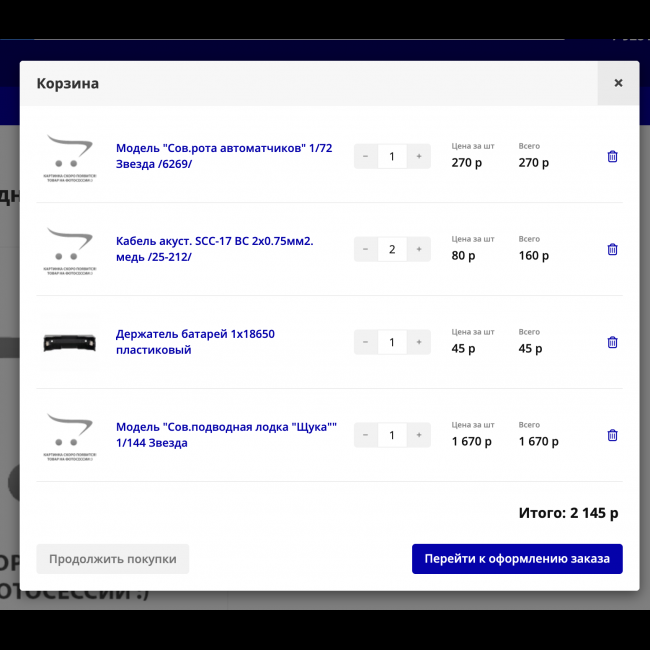This screenshot has width=650, height=650.
Task: Decrease quantity of Сов.рота автоматчиков model
Action: pyautogui.click(x=365, y=156)
